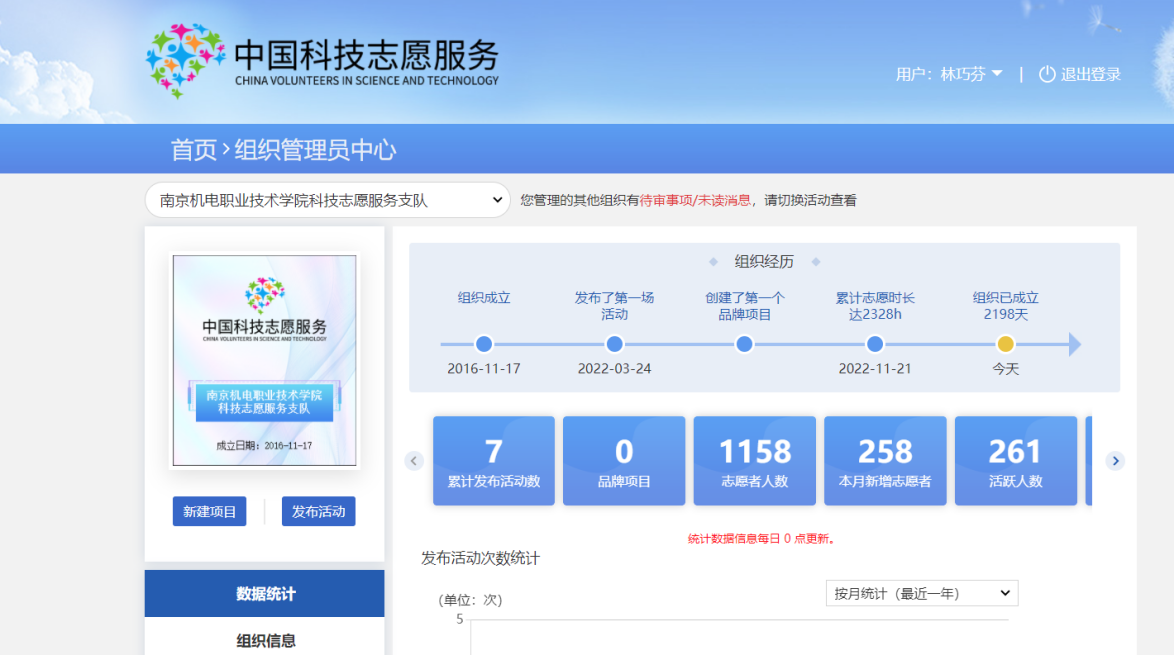The height and width of the screenshot is (655, 1174).
Task: Click the 2016-11-17 organization founded marker
Action: 484,344
